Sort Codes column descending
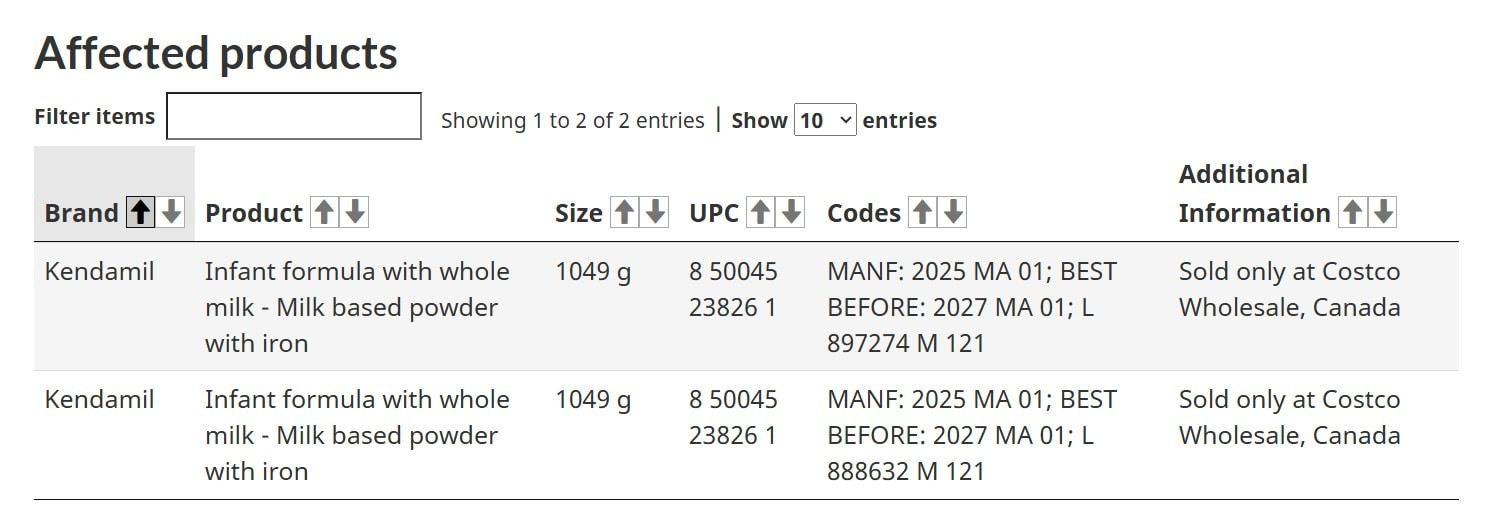 pyautogui.click(x=954, y=212)
